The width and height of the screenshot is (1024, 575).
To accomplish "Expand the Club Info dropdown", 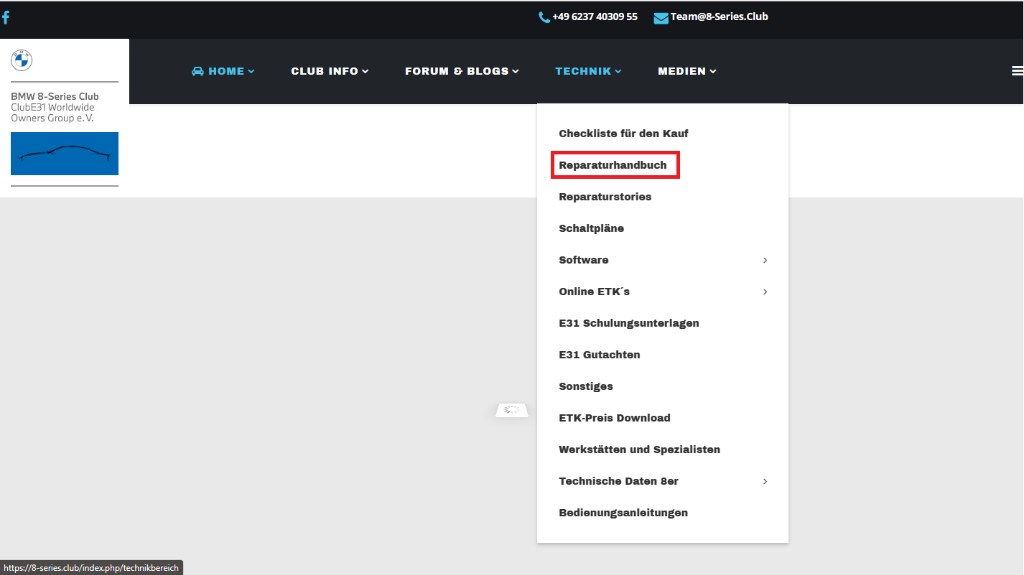I will 329,71.
